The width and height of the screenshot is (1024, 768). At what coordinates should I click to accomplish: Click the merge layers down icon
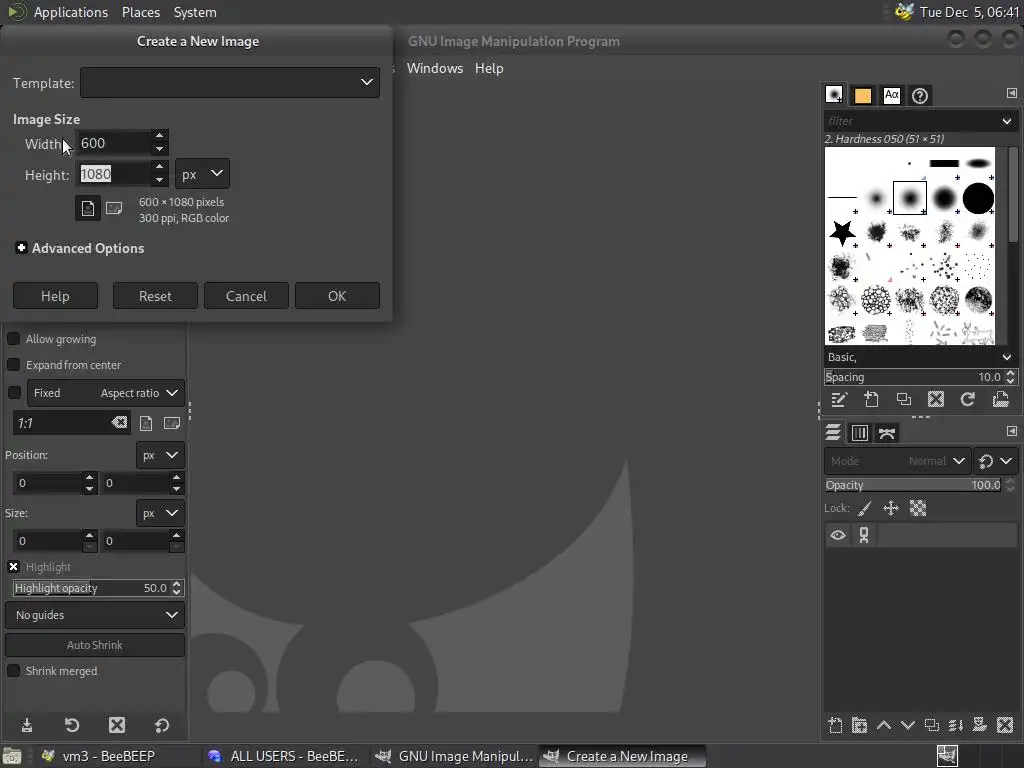pyautogui.click(x=956, y=725)
